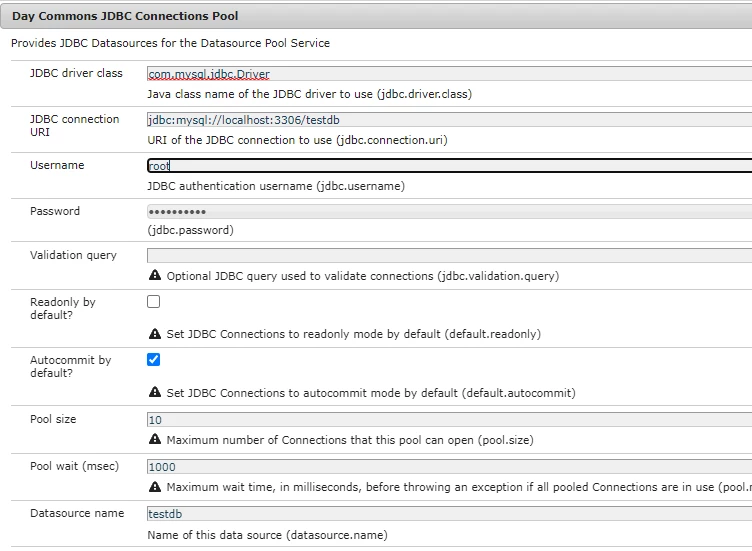Click the Readonly by default label
This screenshot has height=551, width=752.
click(62, 308)
